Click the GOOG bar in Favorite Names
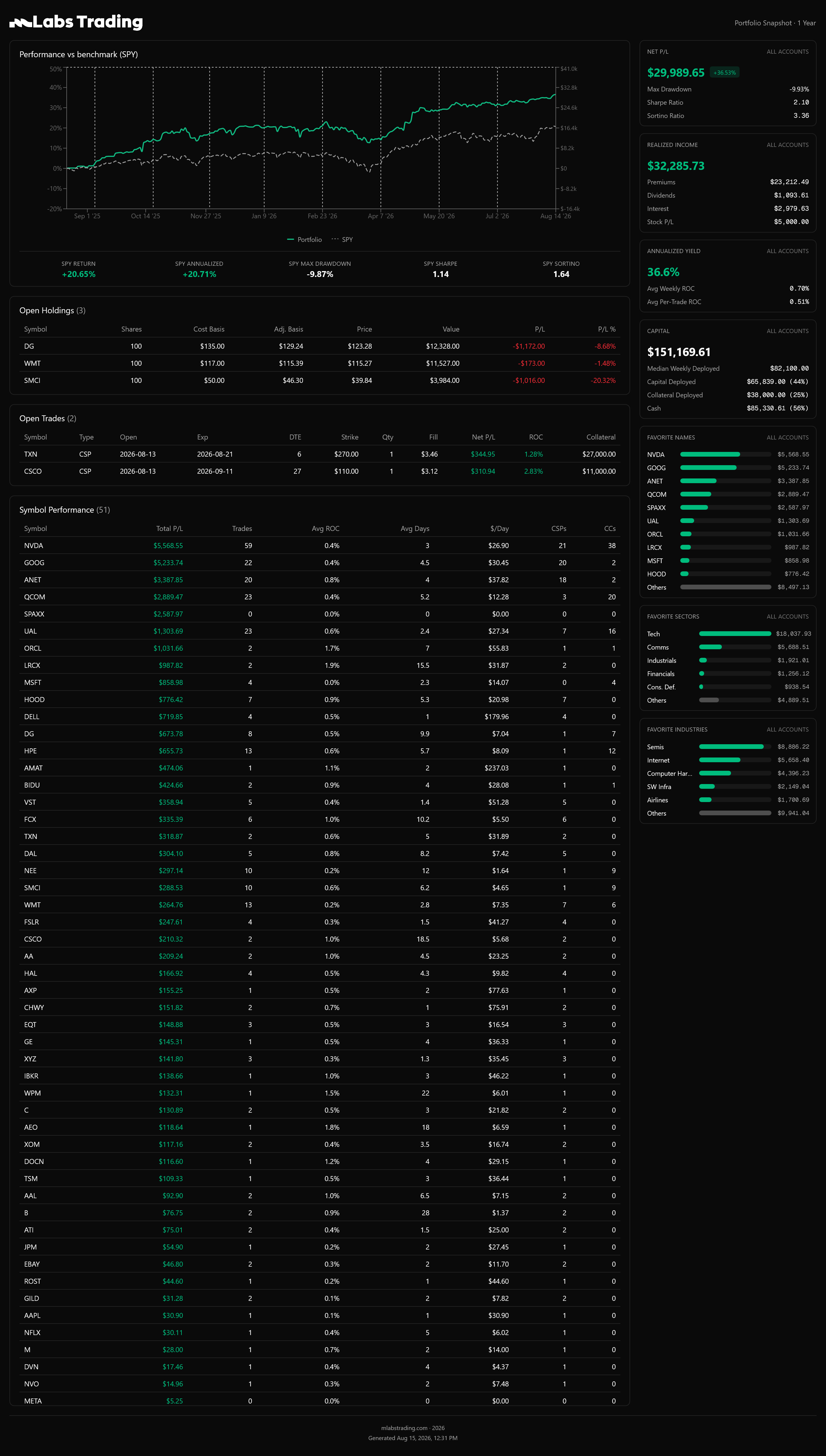Screen dimensions: 826x1456 click(x=726, y=468)
